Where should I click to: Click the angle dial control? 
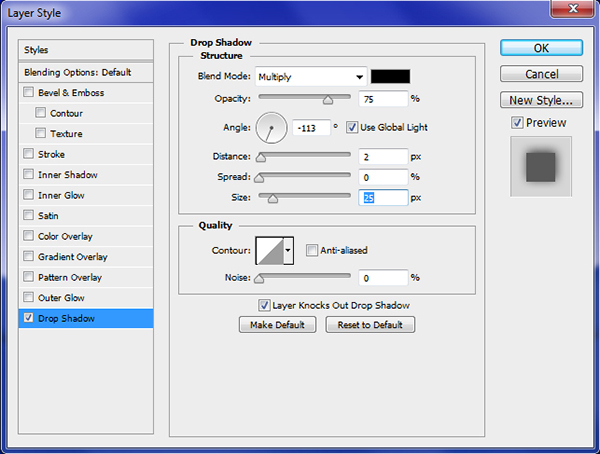pos(271,127)
